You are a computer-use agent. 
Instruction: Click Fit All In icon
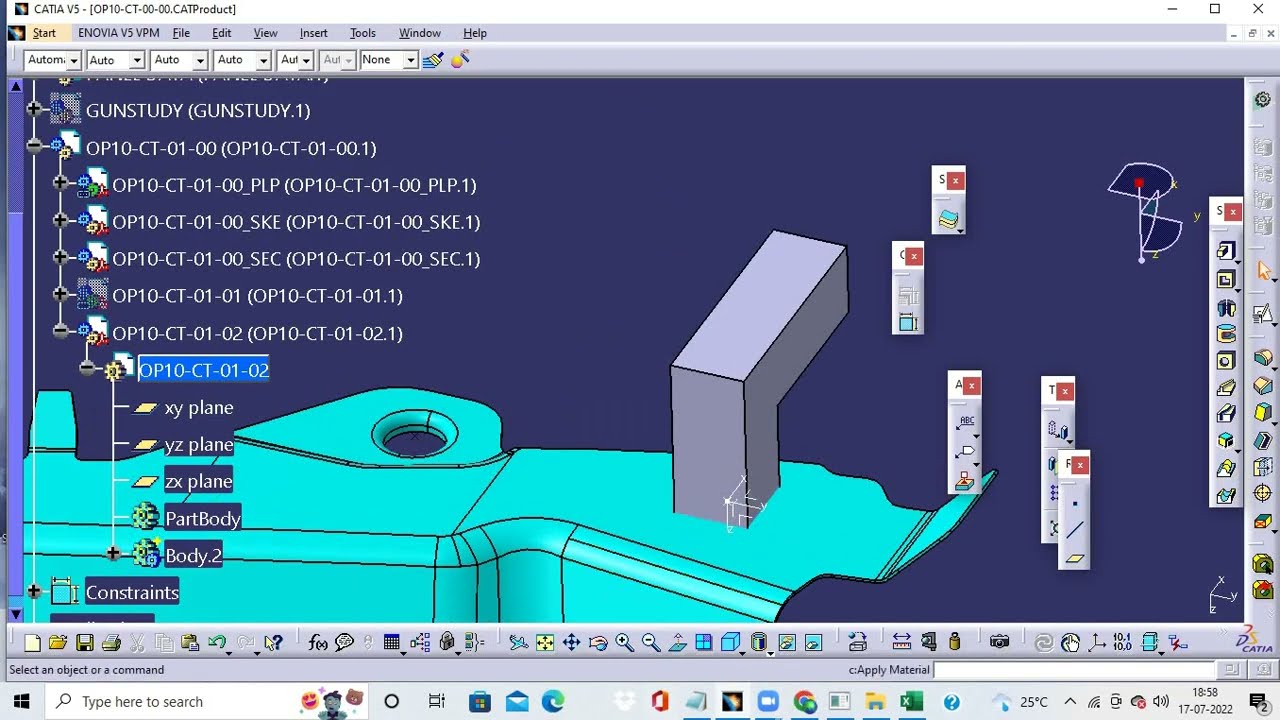point(545,643)
